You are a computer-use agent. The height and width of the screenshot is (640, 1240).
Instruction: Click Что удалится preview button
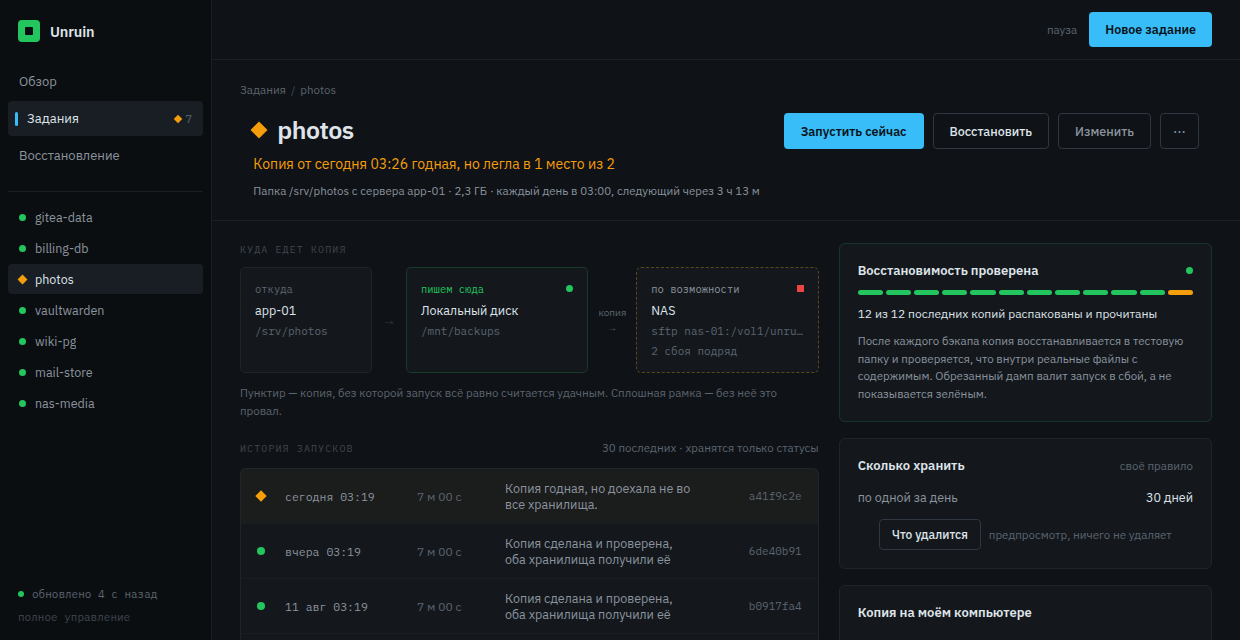pos(930,535)
